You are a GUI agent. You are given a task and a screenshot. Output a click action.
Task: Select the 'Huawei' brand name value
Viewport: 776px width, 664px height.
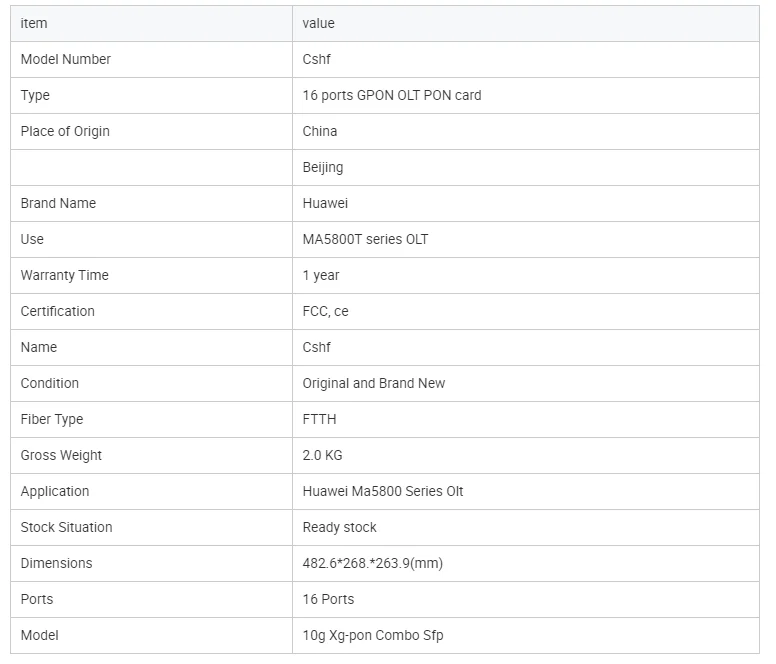pos(325,203)
